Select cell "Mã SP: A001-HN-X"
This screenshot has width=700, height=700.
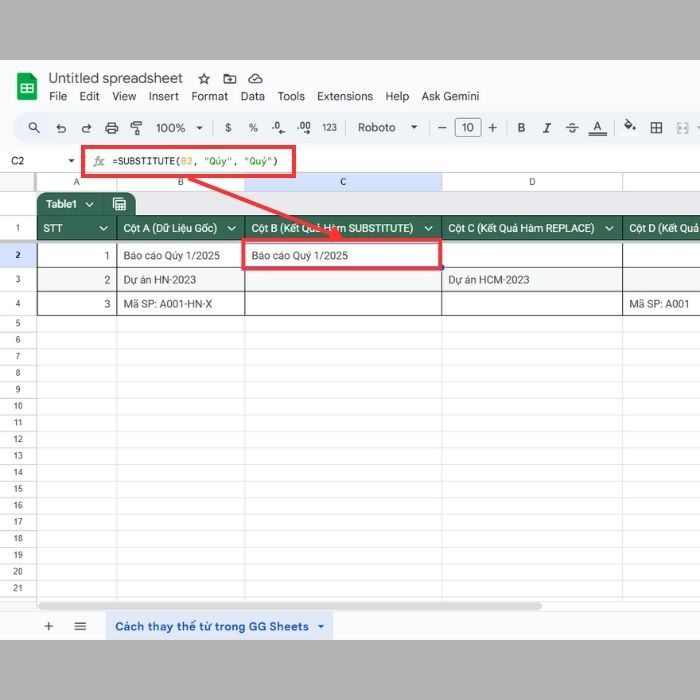(180, 304)
